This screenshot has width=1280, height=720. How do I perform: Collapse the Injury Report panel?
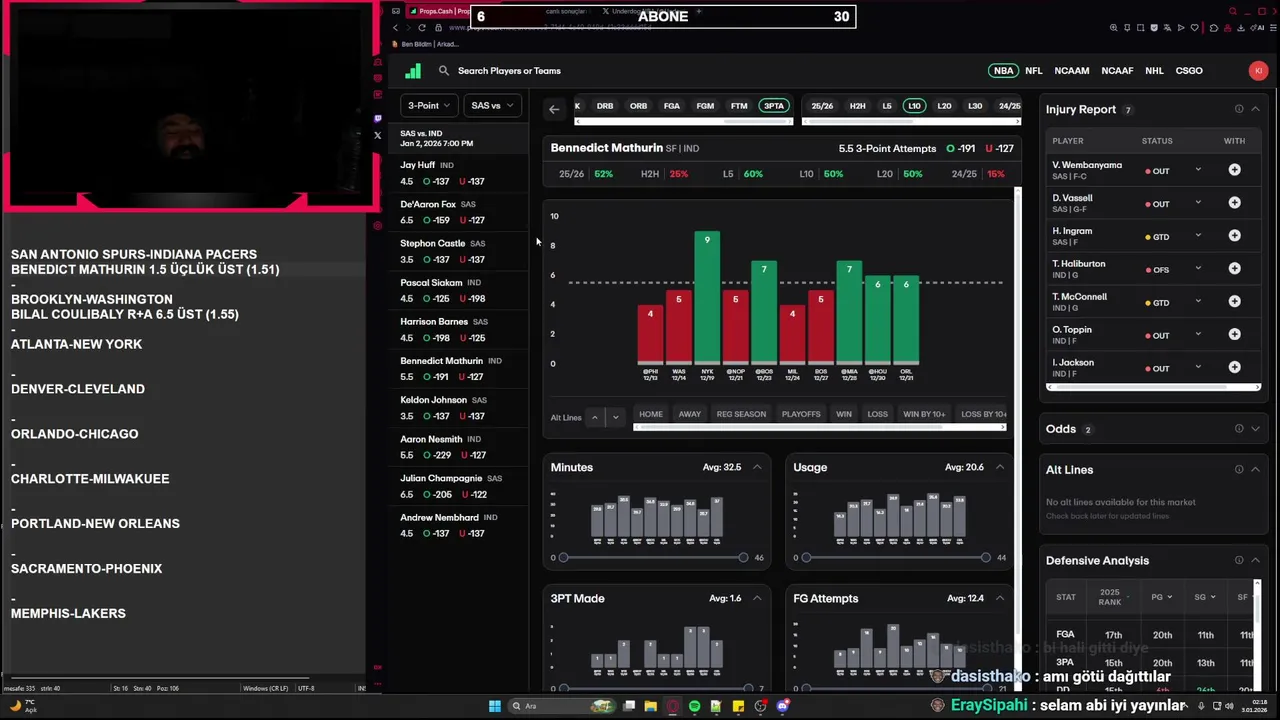1255,109
